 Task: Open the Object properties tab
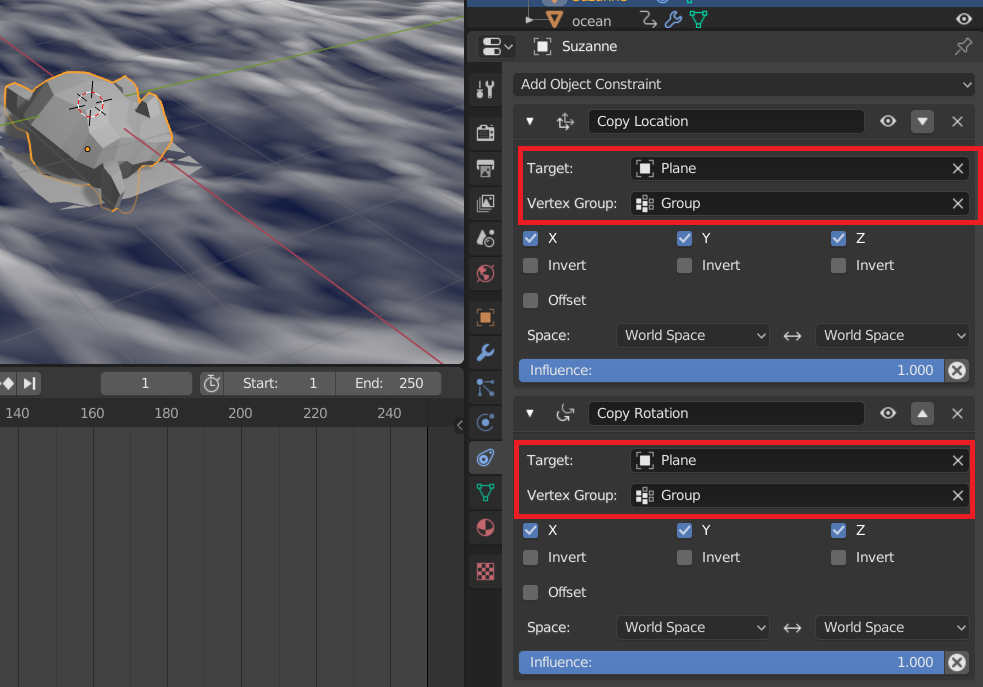485,317
